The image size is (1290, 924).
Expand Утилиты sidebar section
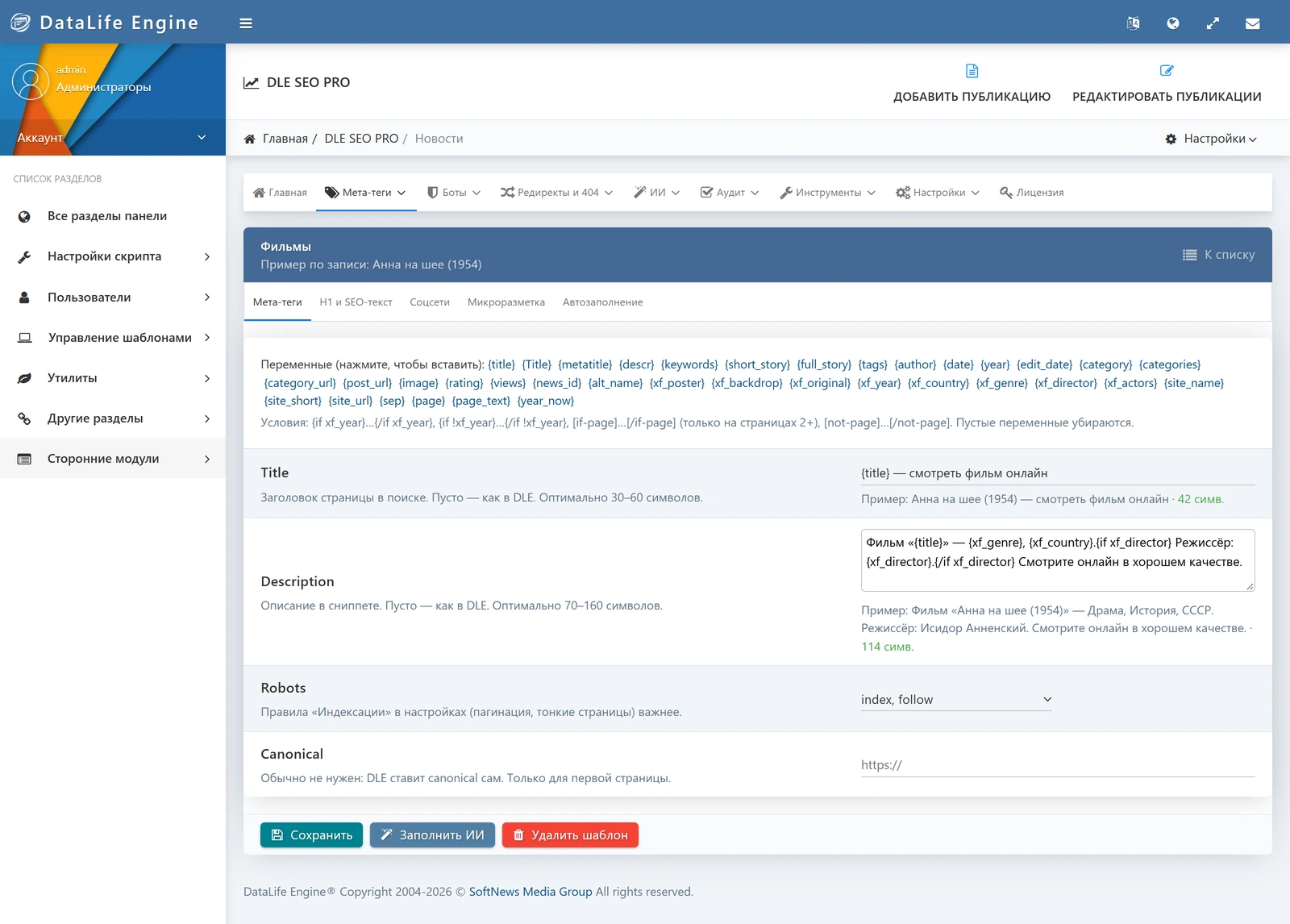tap(113, 377)
